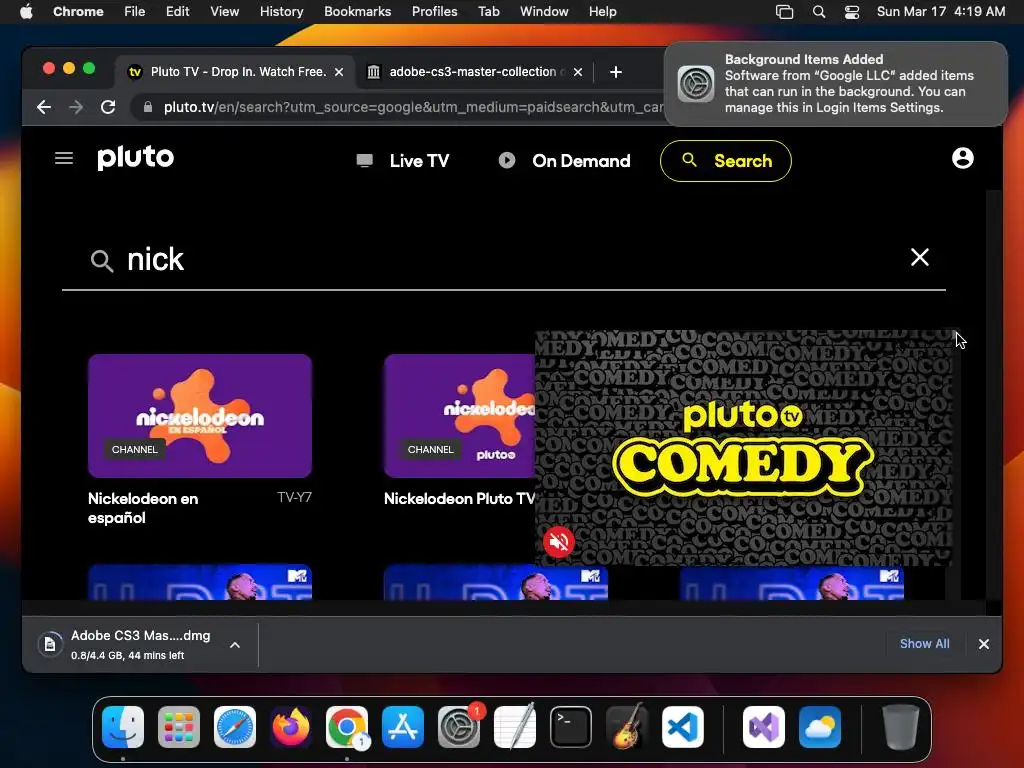The height and width of the screenshot is (768, 1024).
Task: Open Terminal from the Dock
Action: pos(571,727)
